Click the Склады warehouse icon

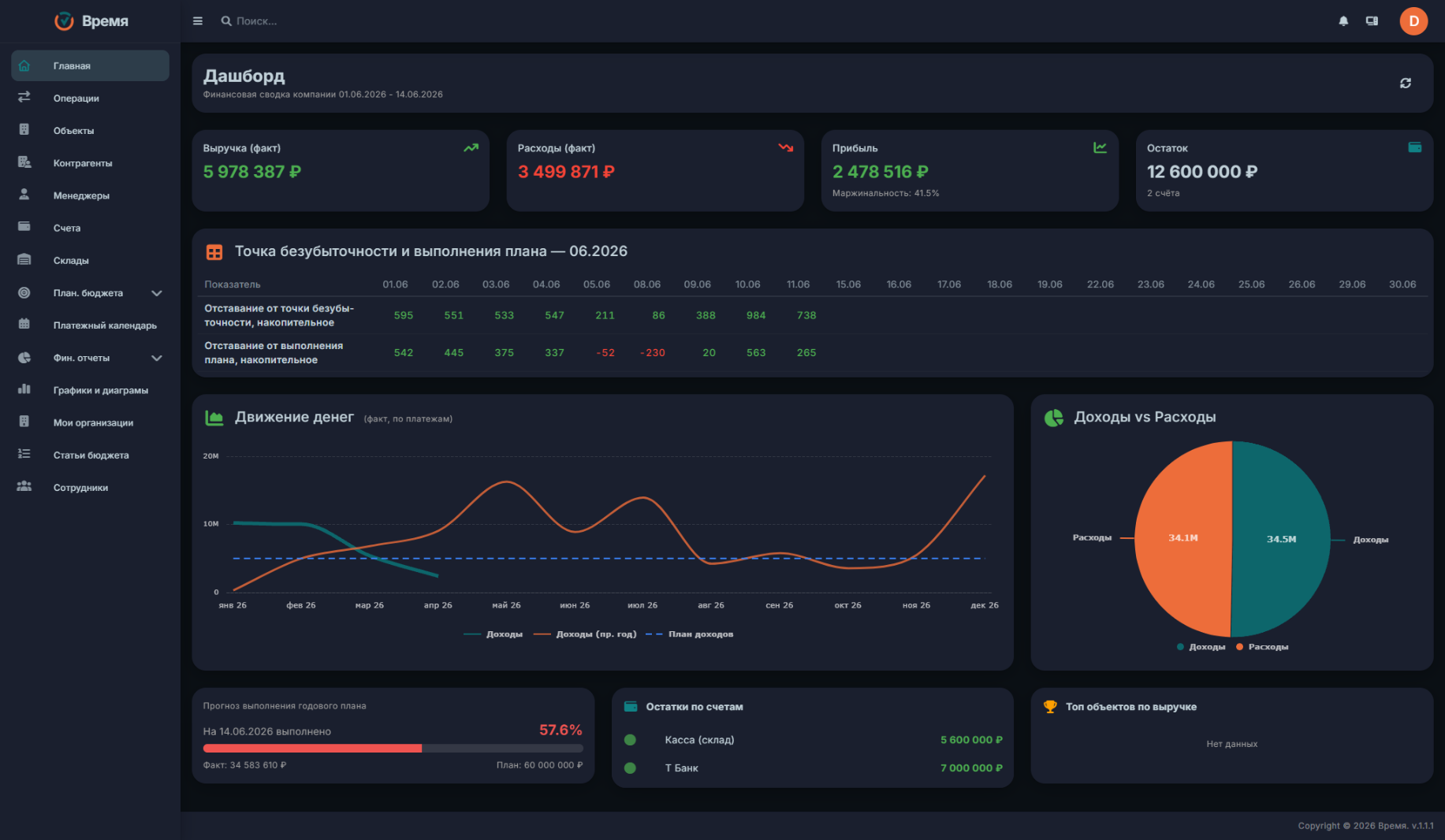(x=24, y=260)
